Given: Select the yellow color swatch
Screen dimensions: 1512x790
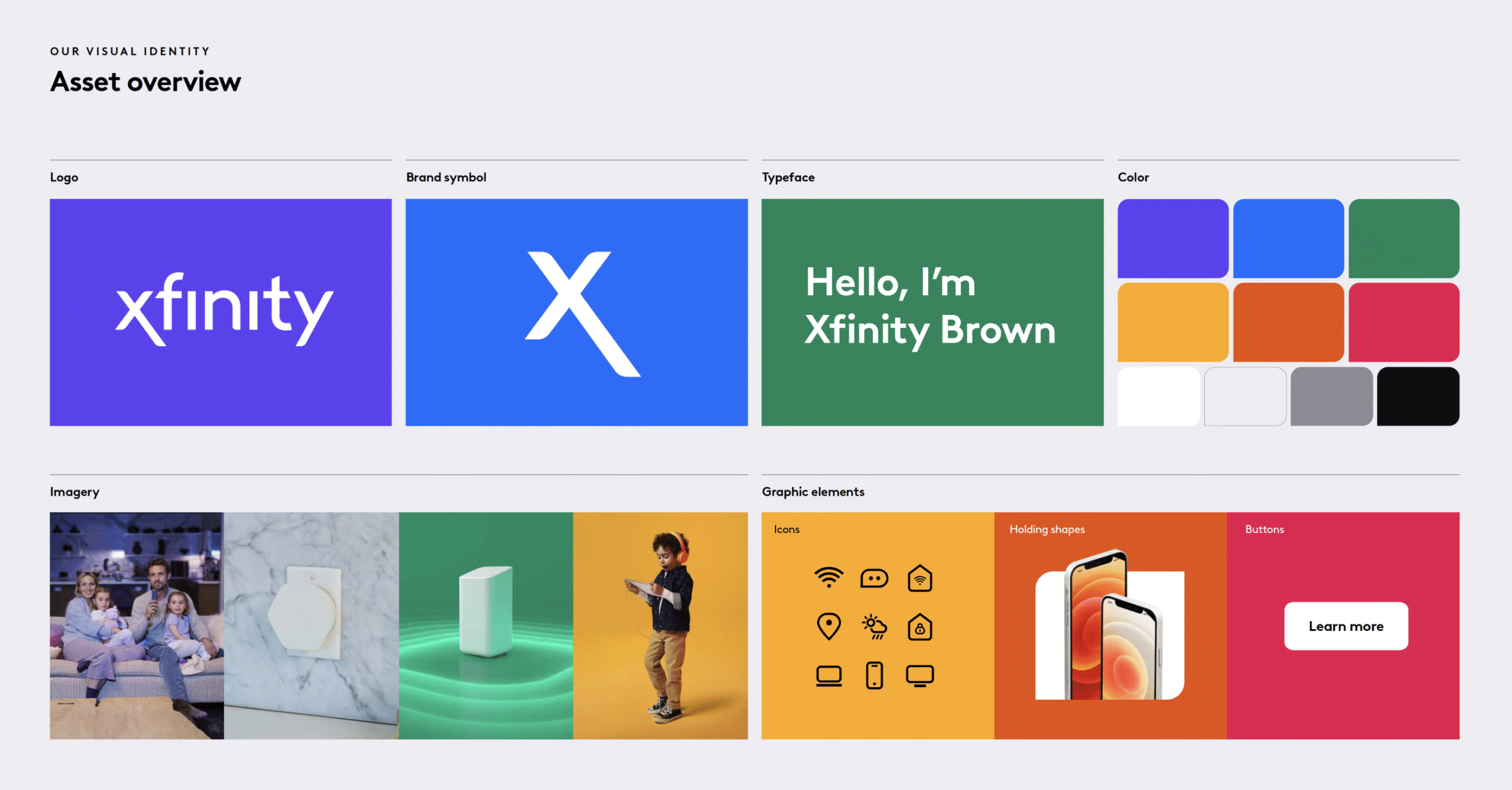Looking at the screenshot, I should (x=1173, y=322).
